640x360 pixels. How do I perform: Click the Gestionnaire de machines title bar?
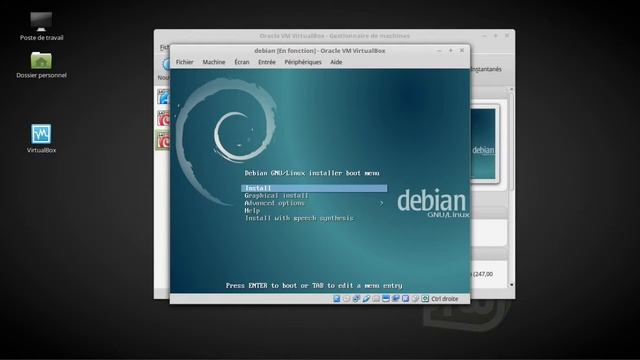coord(334,36)
